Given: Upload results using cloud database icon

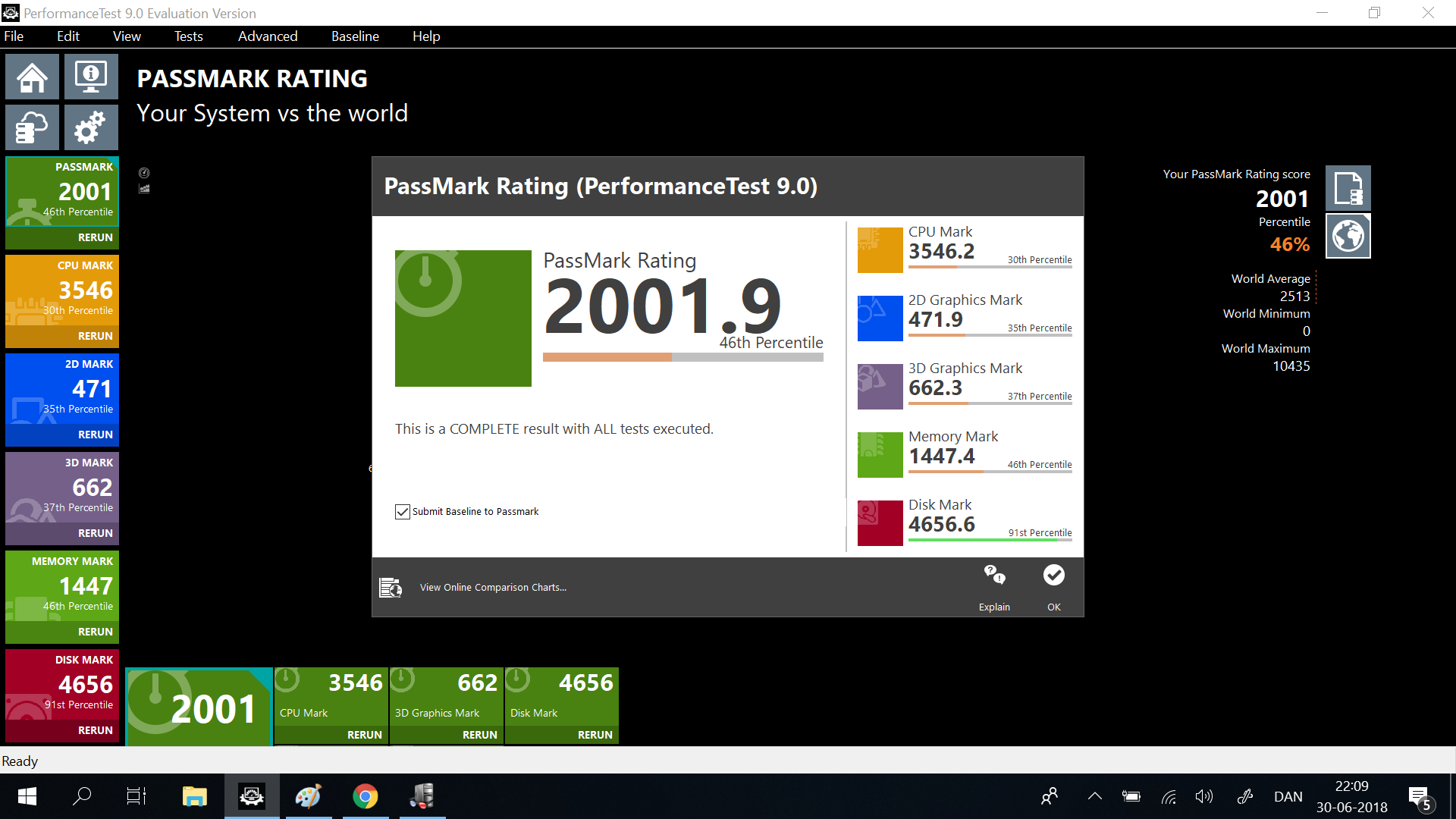Looking at the screenshot, I should [32, 127].
